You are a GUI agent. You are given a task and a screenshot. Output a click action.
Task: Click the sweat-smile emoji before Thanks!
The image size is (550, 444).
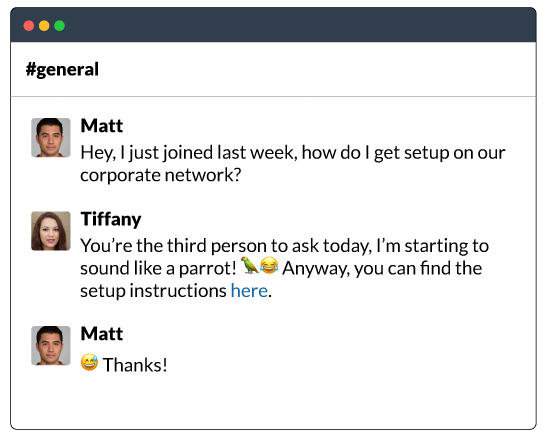(89, 362)
